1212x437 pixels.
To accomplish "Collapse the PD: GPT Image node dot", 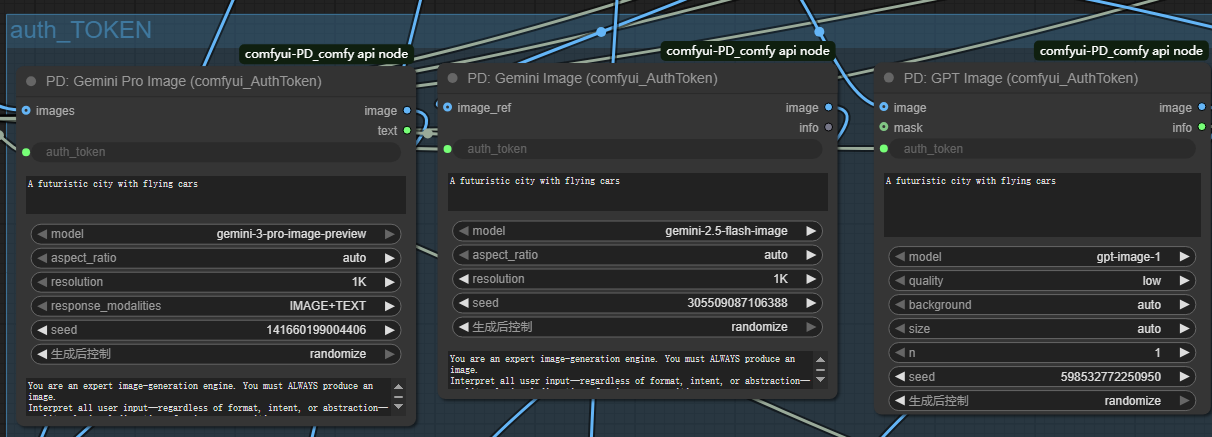I will (889, 78).
